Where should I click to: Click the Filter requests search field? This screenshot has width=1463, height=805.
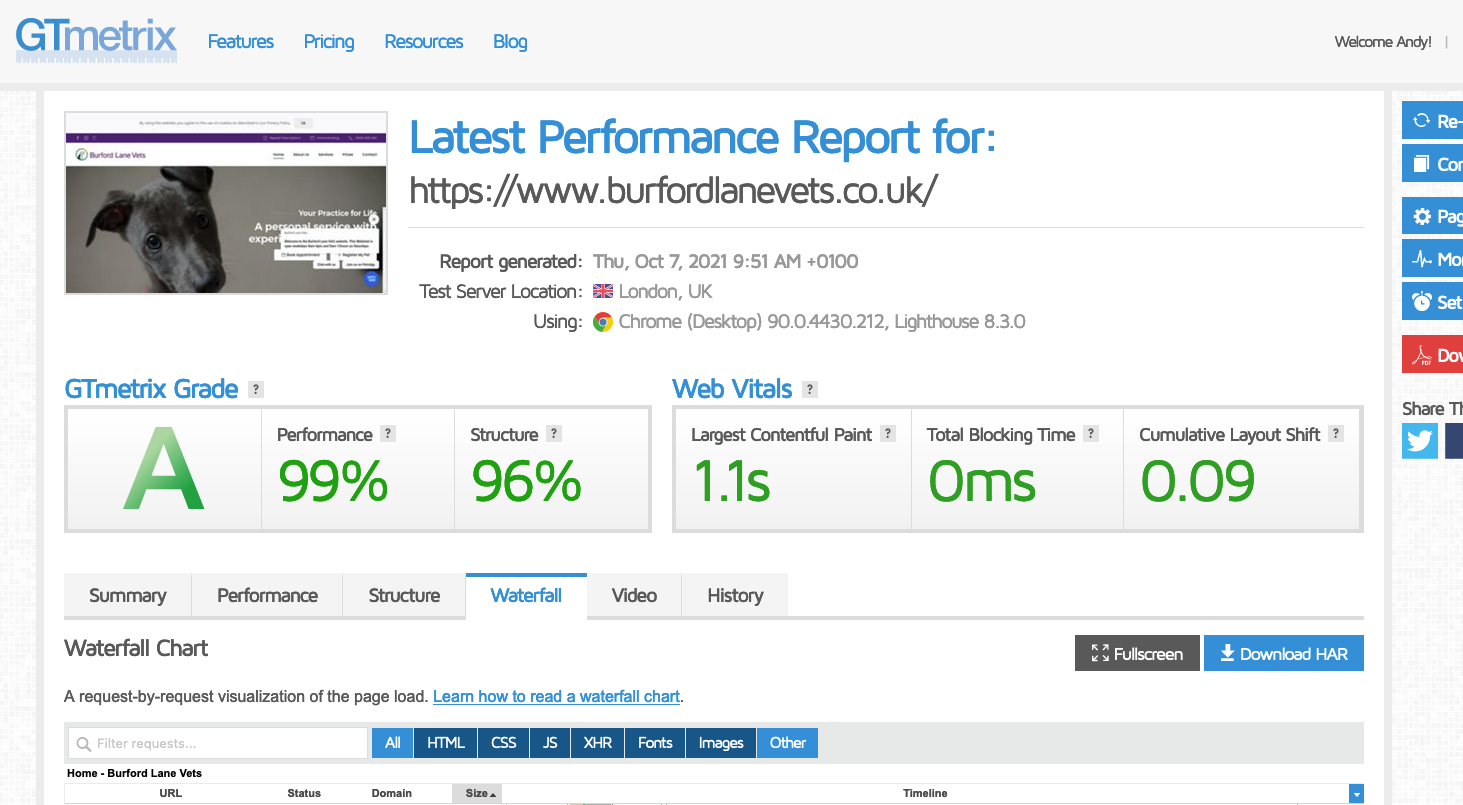[x=218, y=743]
